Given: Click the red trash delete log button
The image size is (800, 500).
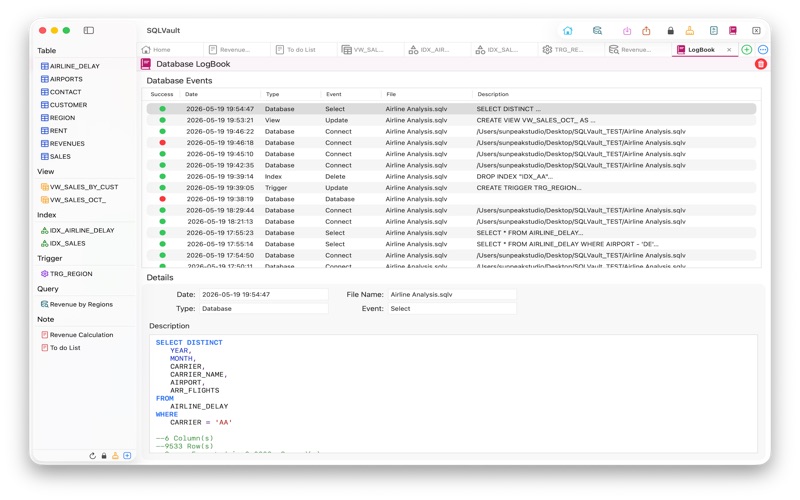Looking at the screenshot, I should (761, 64).
